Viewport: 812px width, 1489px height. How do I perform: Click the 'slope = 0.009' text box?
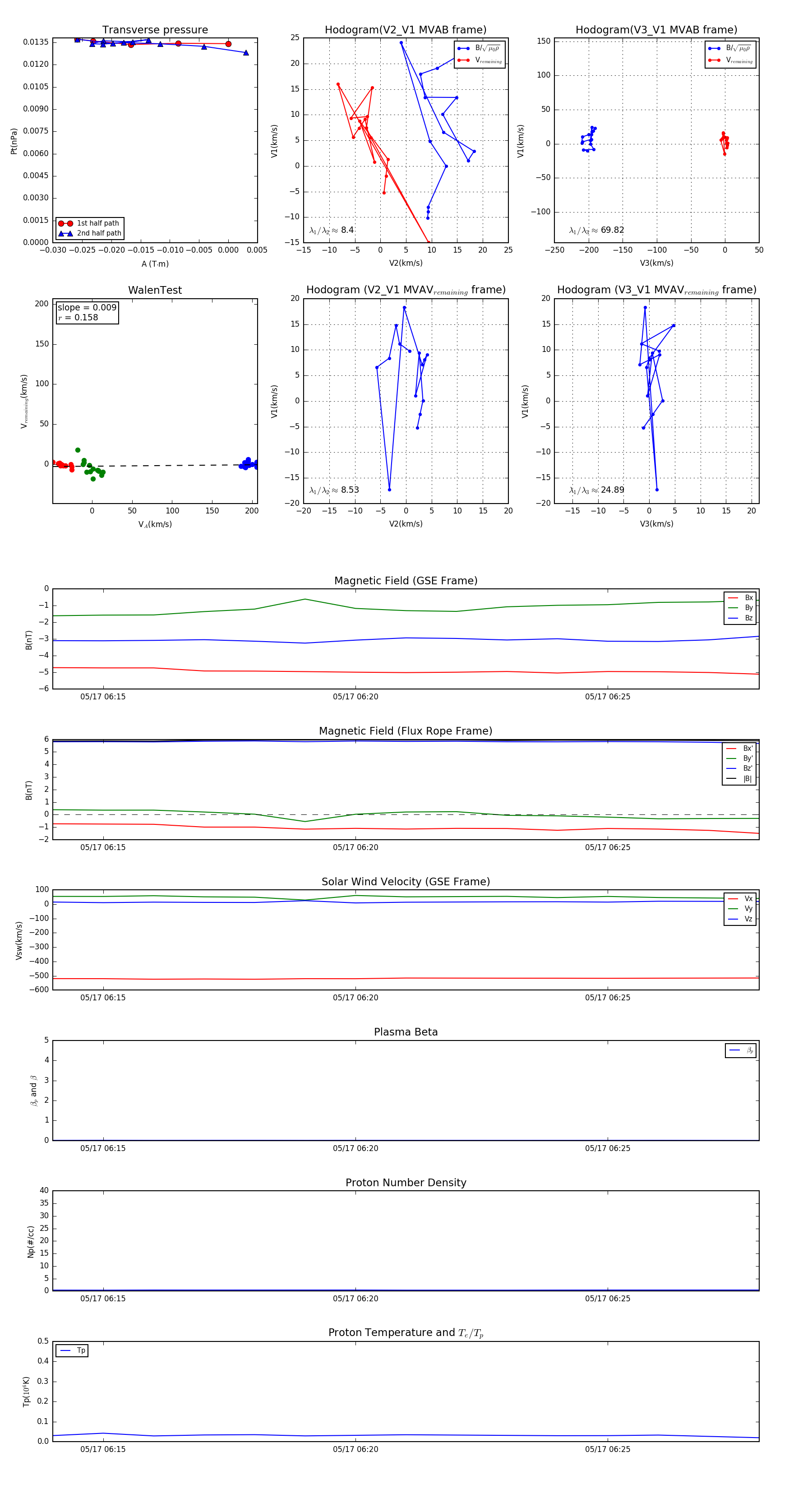[x=87, y=308]
